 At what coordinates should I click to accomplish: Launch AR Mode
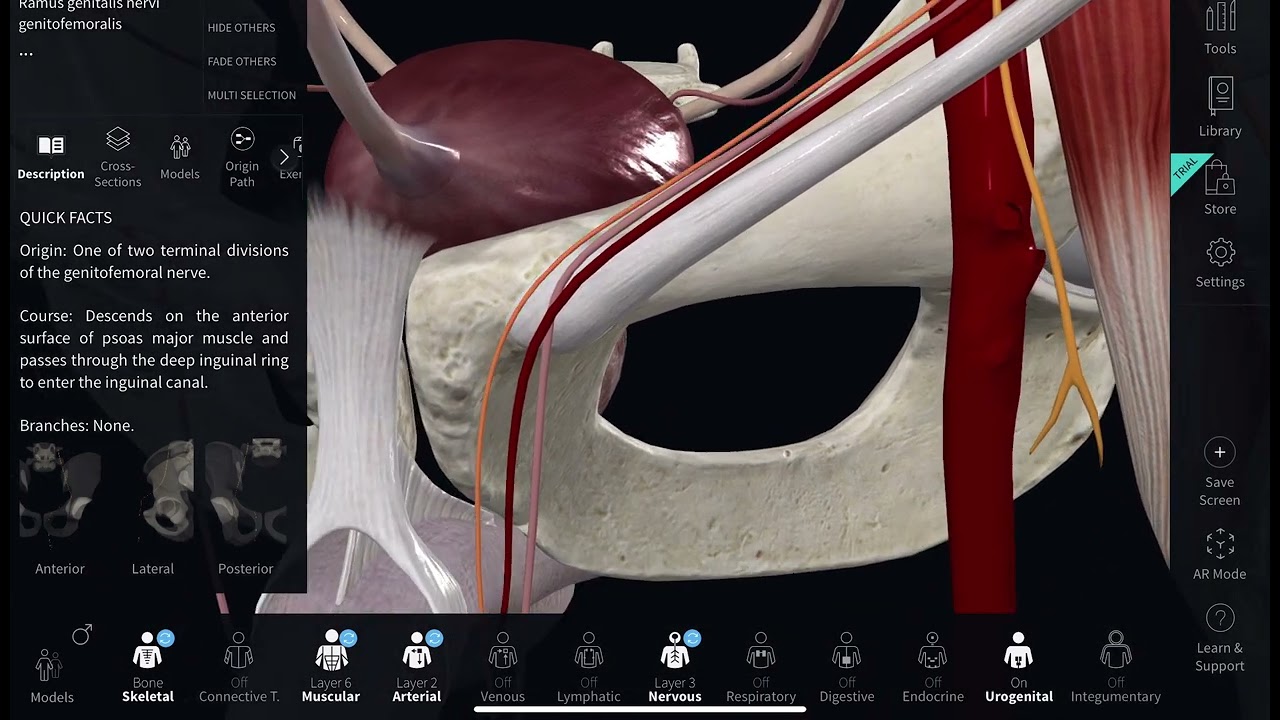pyautogui.click(x=1220, y=555)
